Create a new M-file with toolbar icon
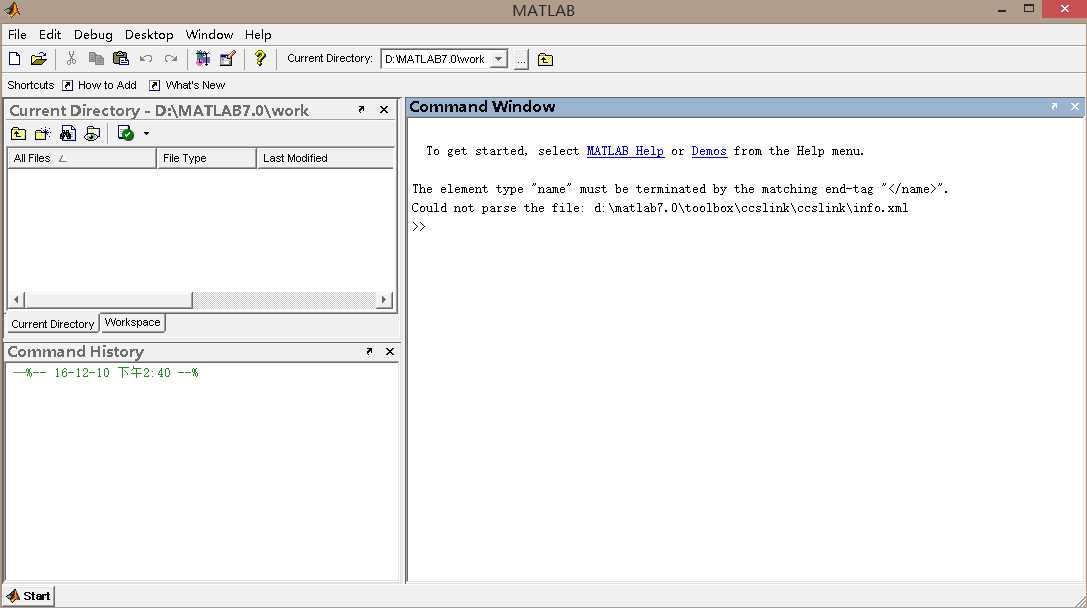 tap(15, 59)
